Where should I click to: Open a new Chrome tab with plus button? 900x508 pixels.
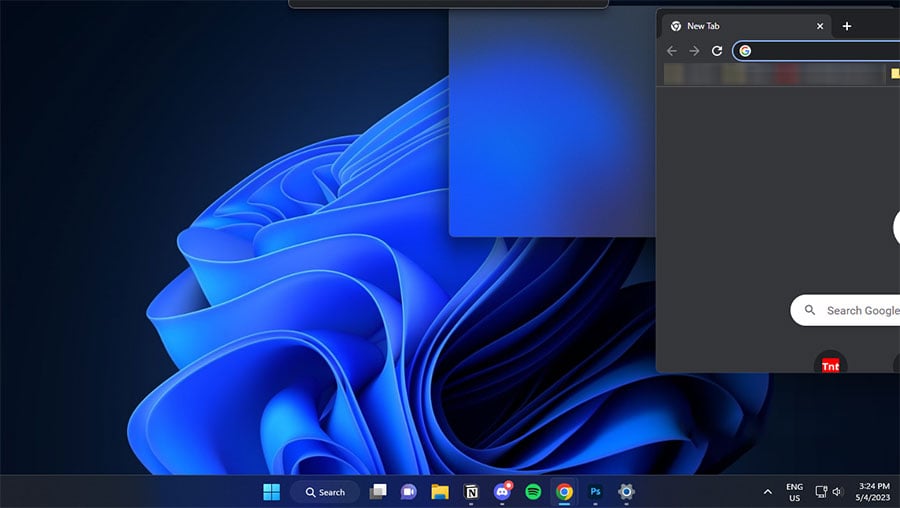847,26
